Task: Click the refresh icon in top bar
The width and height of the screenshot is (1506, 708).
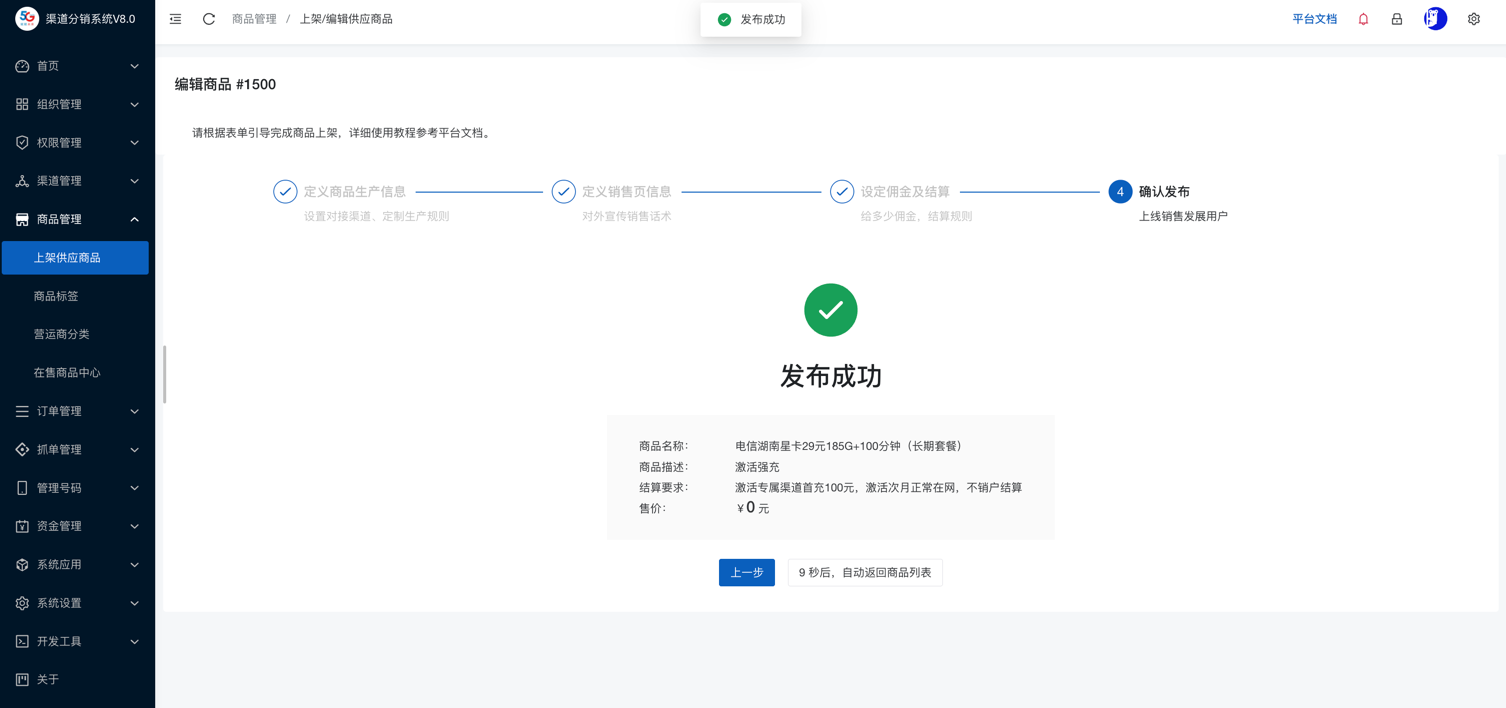Action: pos(209,19)
